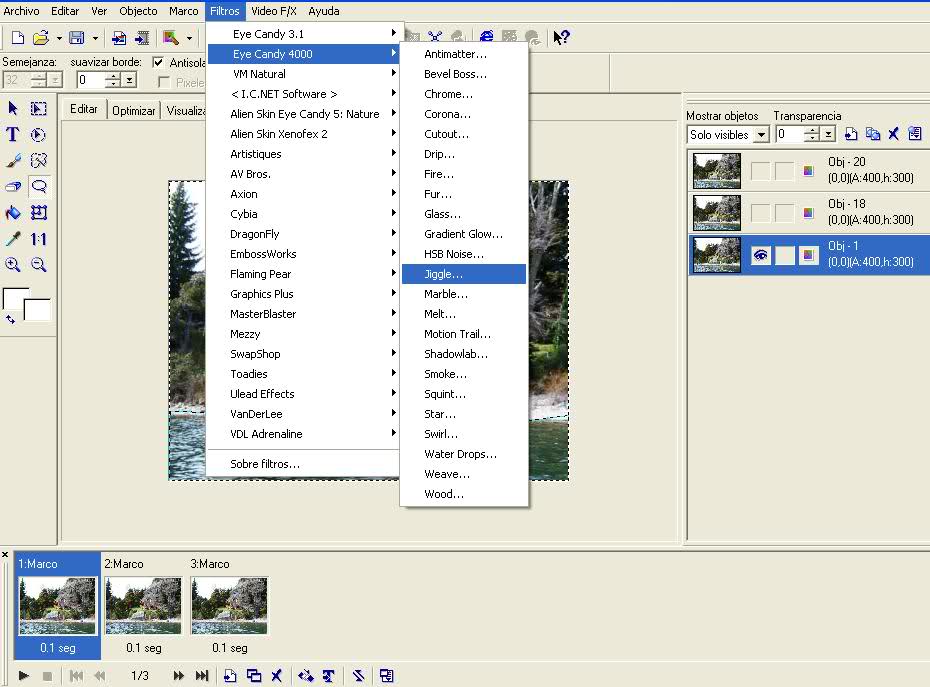Delete frame in frame panel toolbar
The image size is (930, 687).
pyautogui.click(x=276, y=675)
